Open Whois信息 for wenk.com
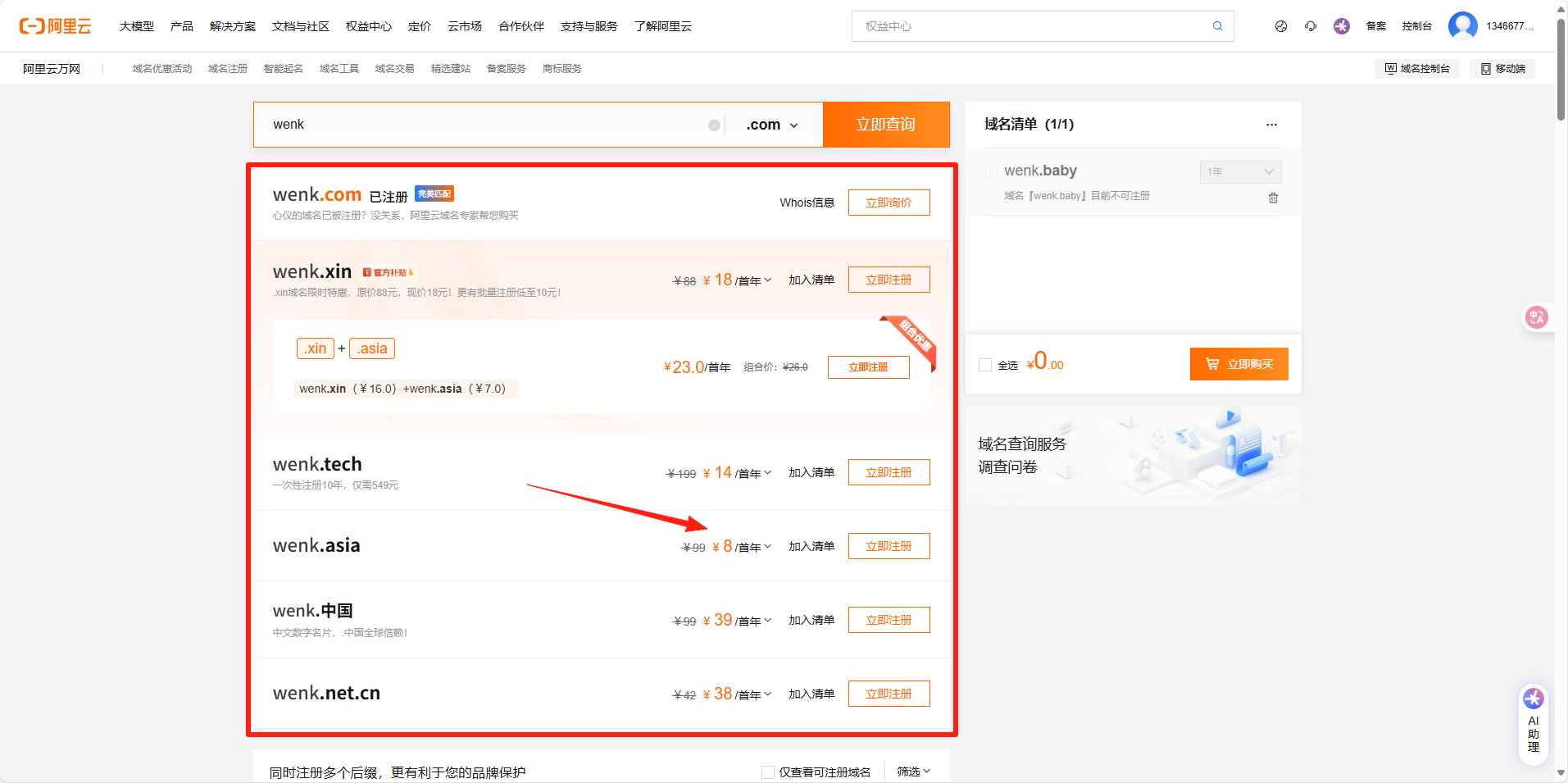This screenshot has height=783, width=1568. click(807, 203)
